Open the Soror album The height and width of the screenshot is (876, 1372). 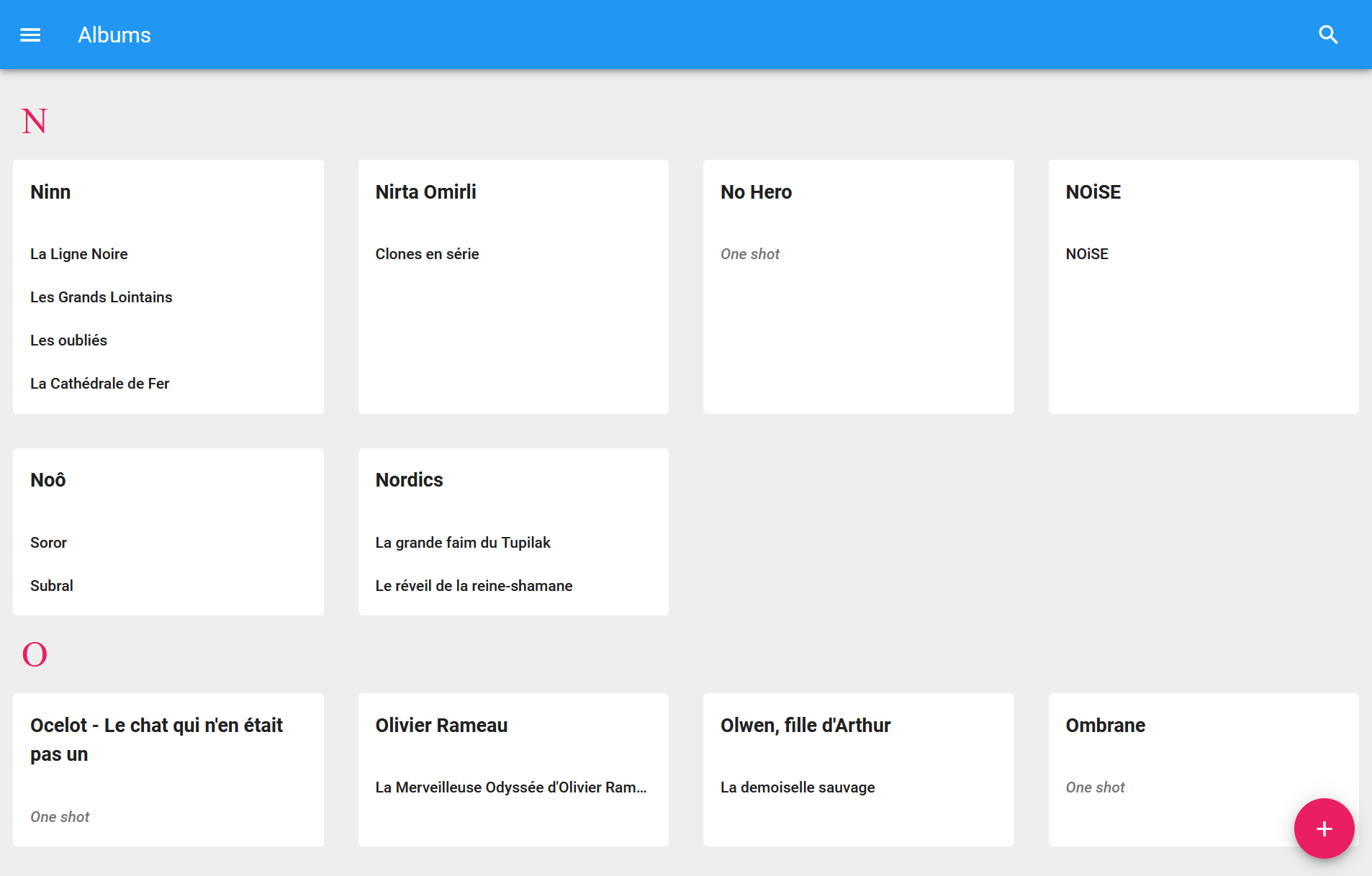click(49, 543)
